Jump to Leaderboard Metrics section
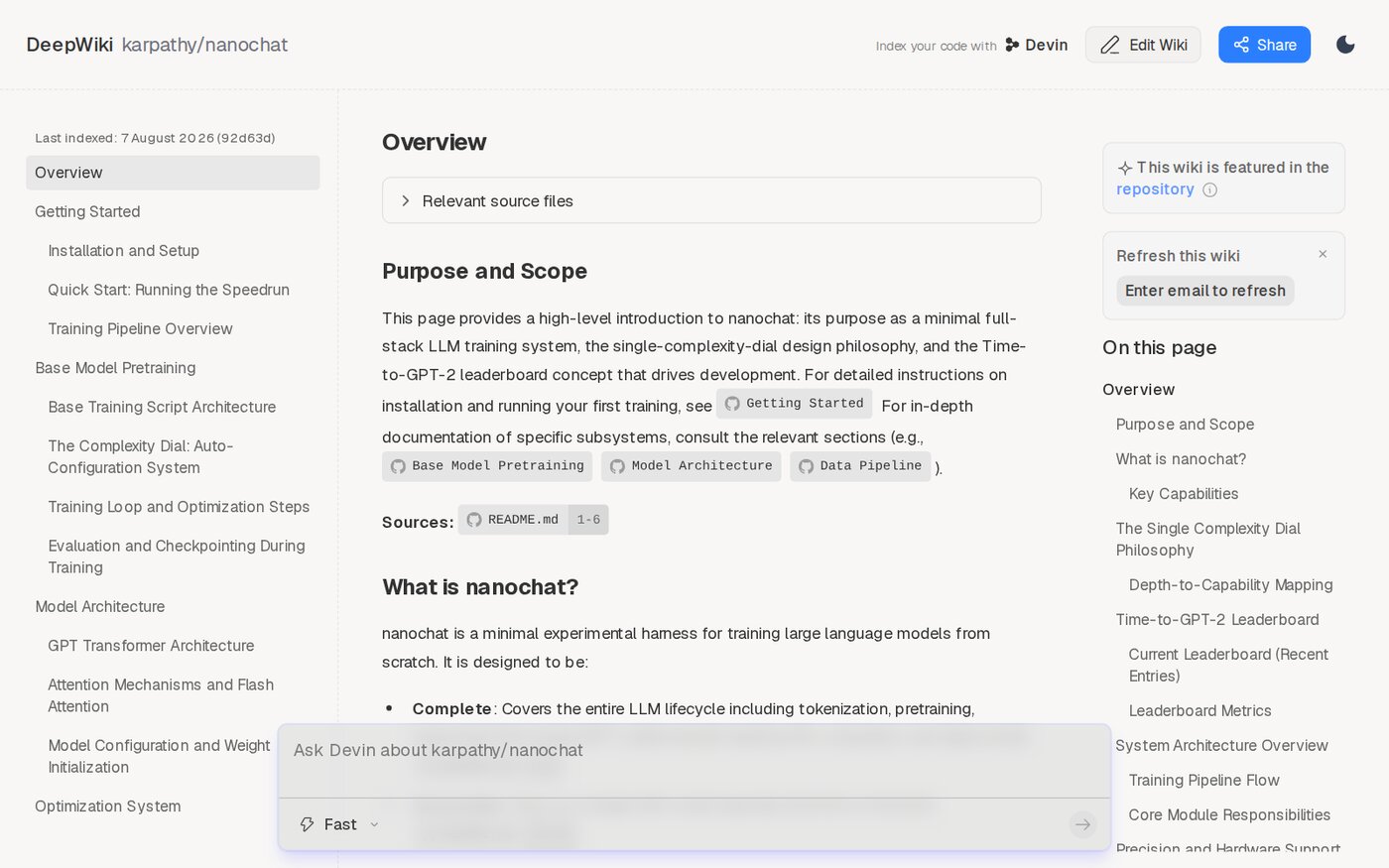 [x=1200, y=711]
